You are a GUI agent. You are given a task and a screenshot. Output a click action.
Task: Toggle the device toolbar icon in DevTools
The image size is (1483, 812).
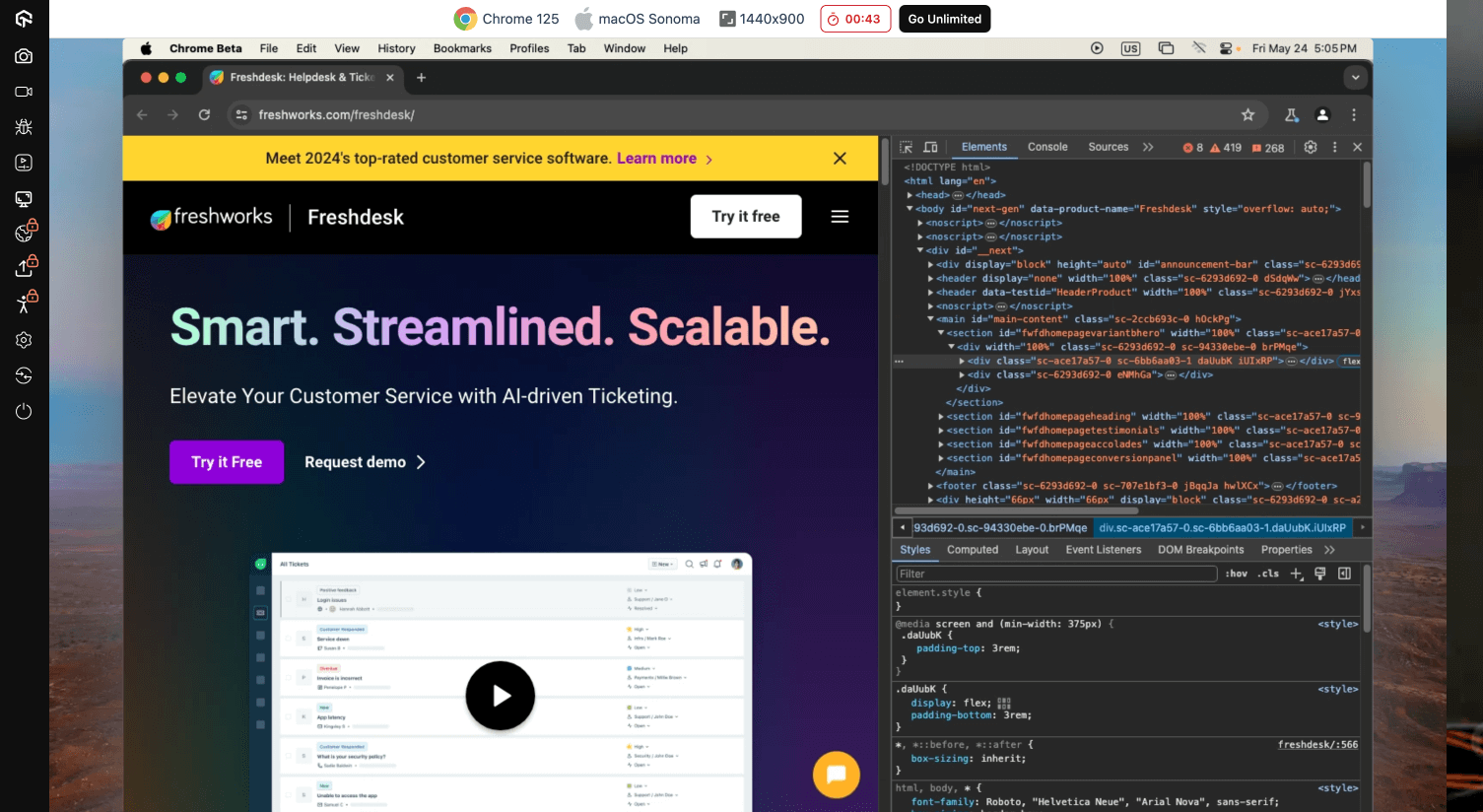tap(930, 147)
